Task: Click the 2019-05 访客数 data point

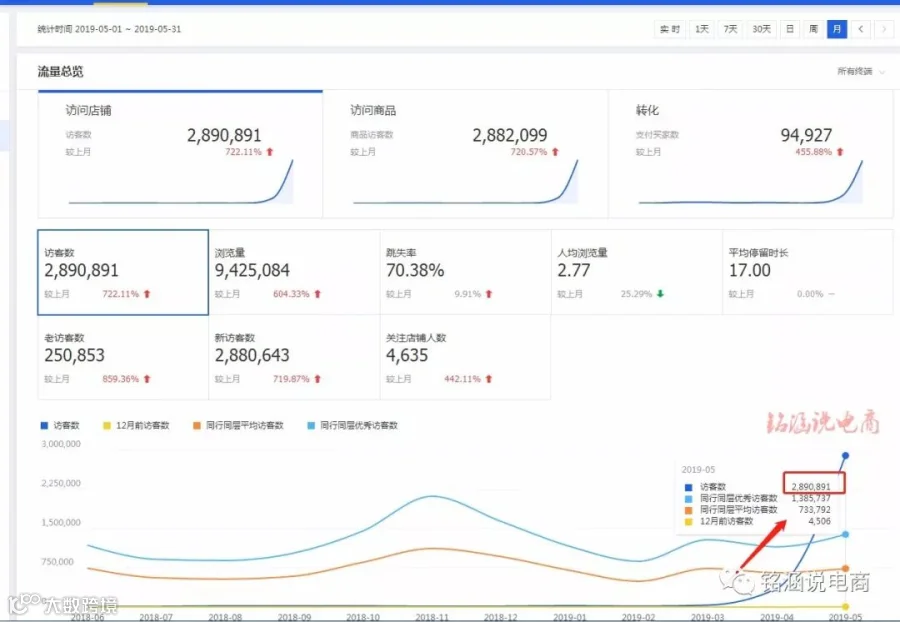Action: click(845, 456)
